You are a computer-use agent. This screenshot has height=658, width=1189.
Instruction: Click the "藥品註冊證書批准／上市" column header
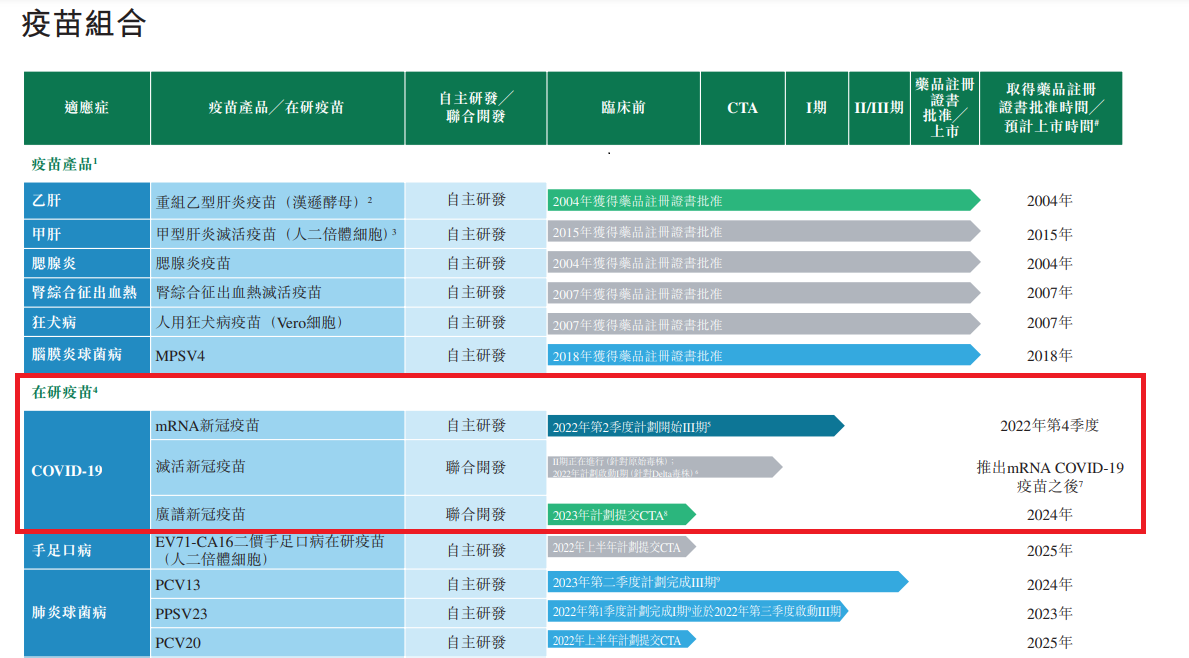(x=945, y=108)
